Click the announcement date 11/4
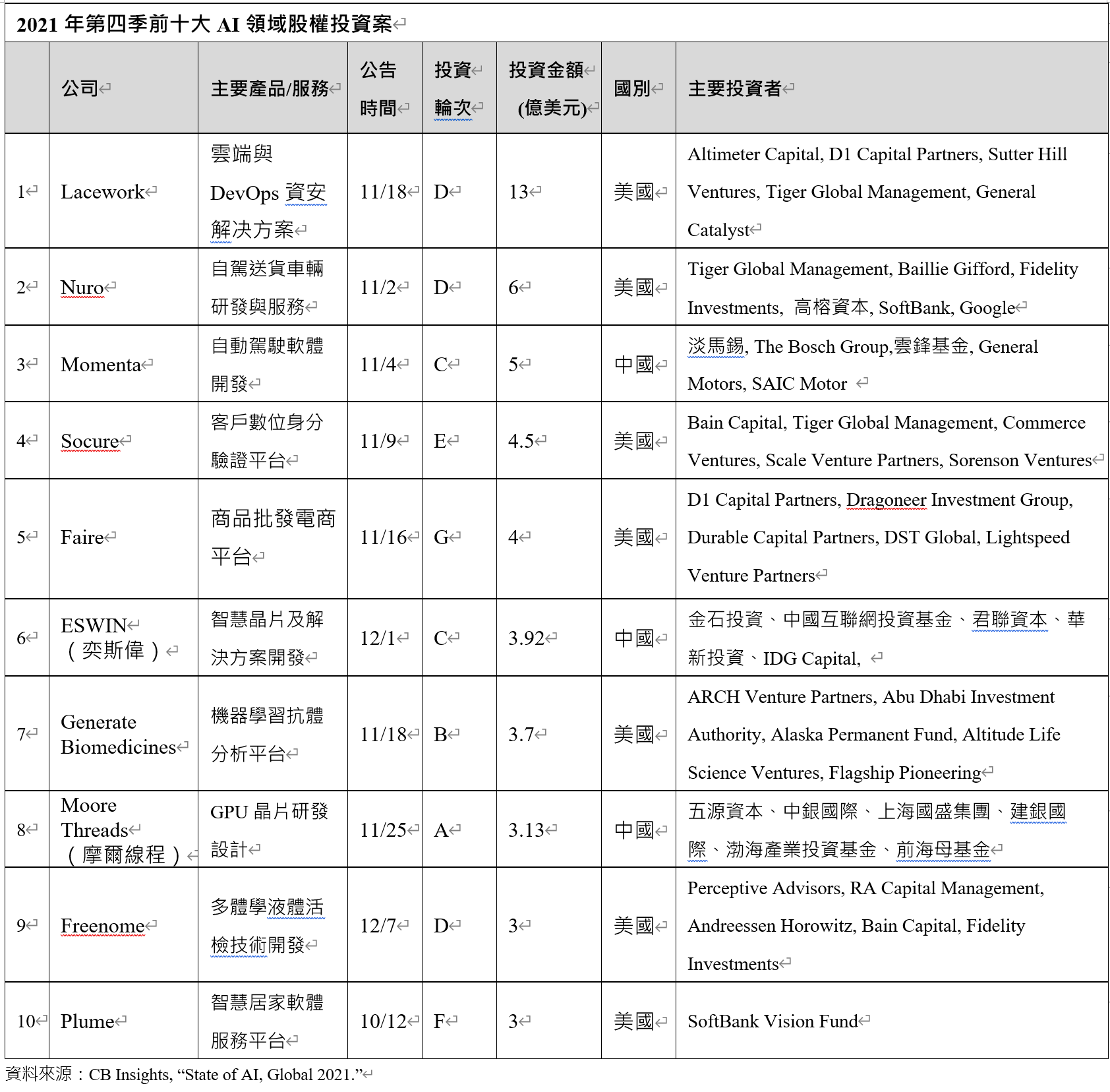The width and height of the screenshot is (1110, 1092). point(378,364)
